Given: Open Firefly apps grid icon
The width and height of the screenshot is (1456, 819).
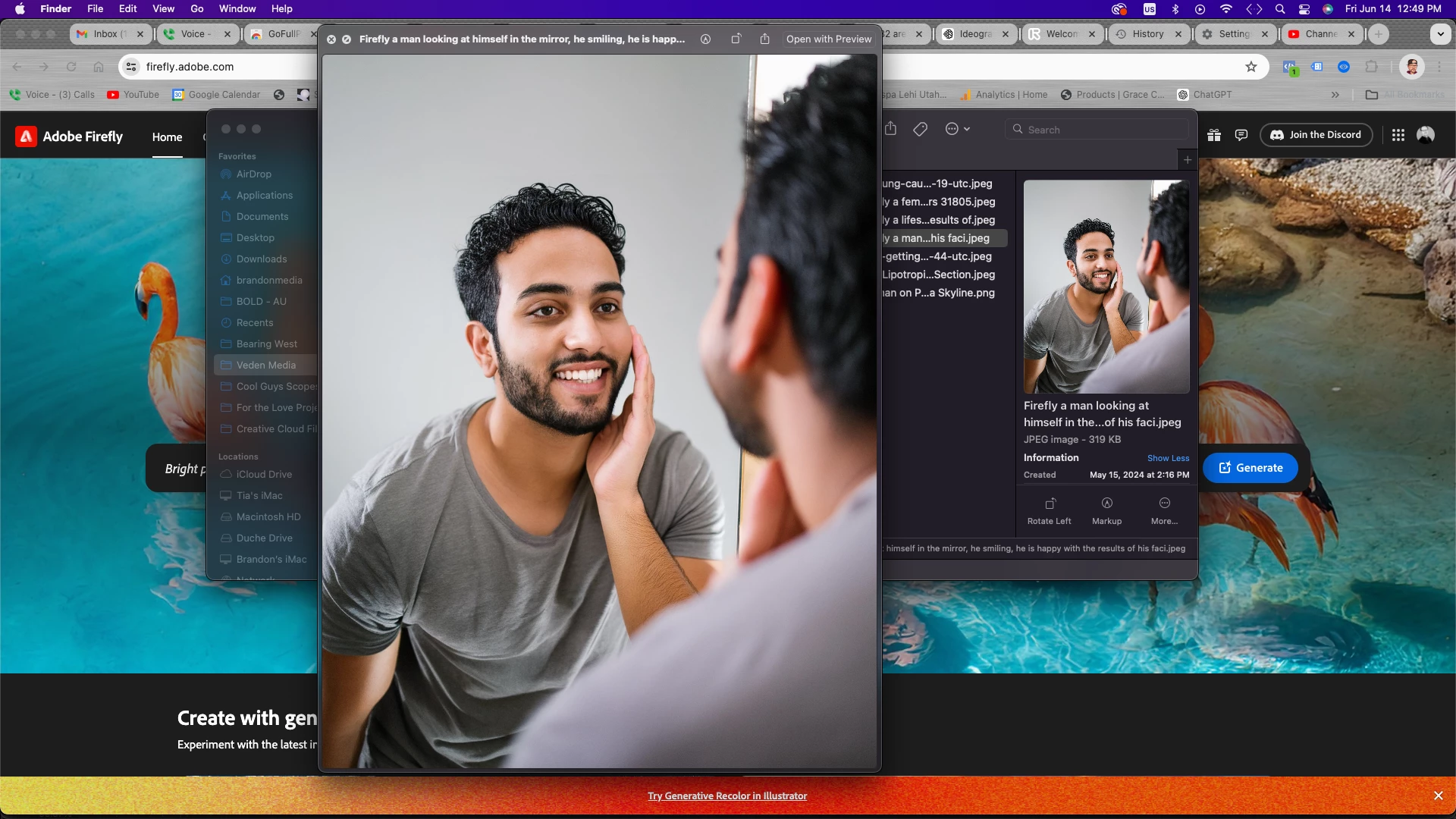Looking at the screenshot, I should pyautogui.click(x=1398, y=135).
